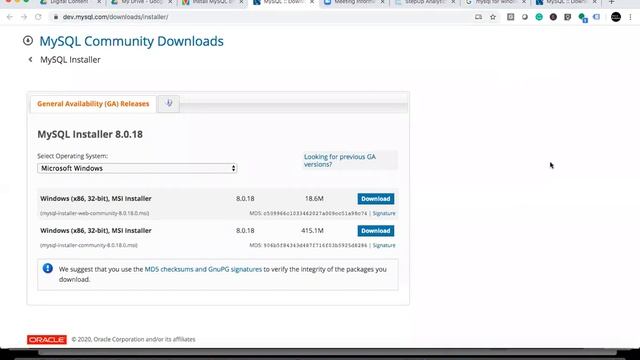Click the blue info icon in the suggestion box
This screenshot has width=640, height=360.
point(47,269)
